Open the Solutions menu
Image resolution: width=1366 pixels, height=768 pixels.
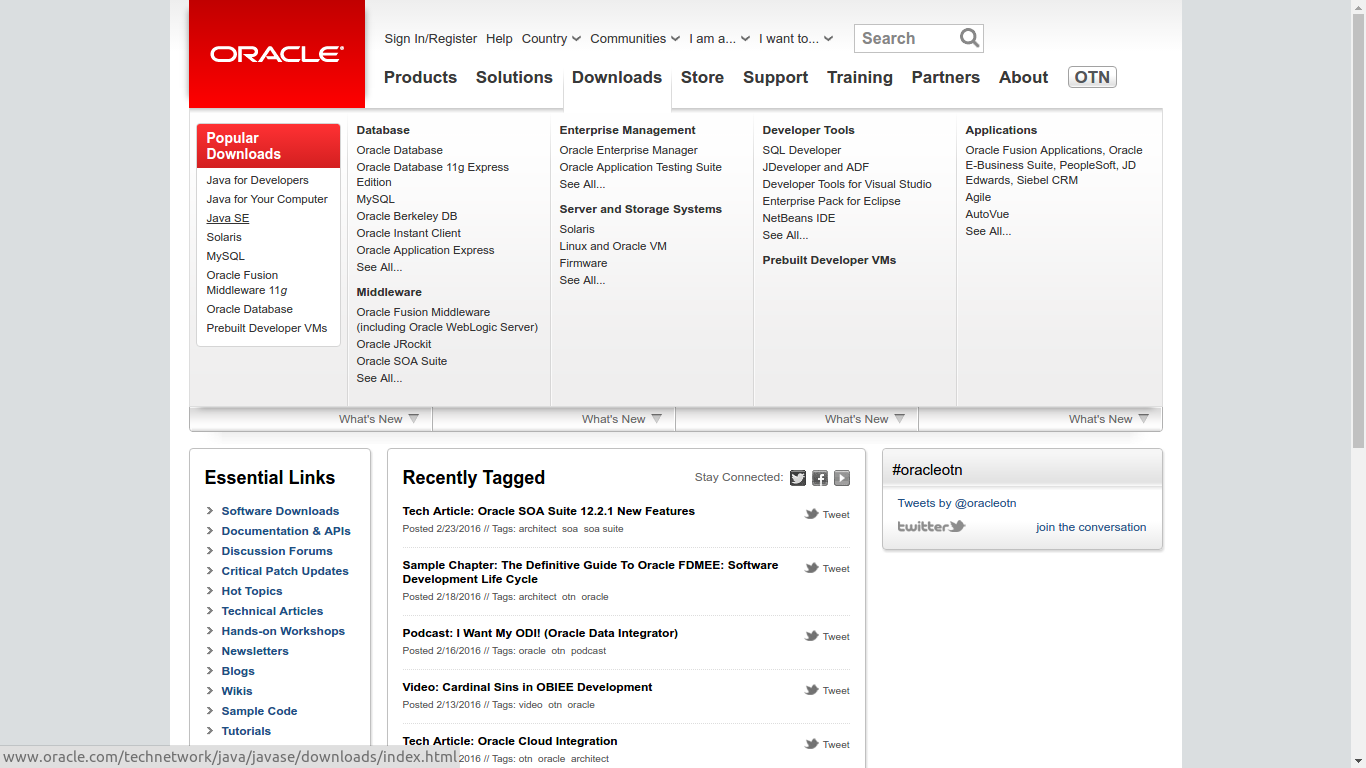click(x=514, y=77)
